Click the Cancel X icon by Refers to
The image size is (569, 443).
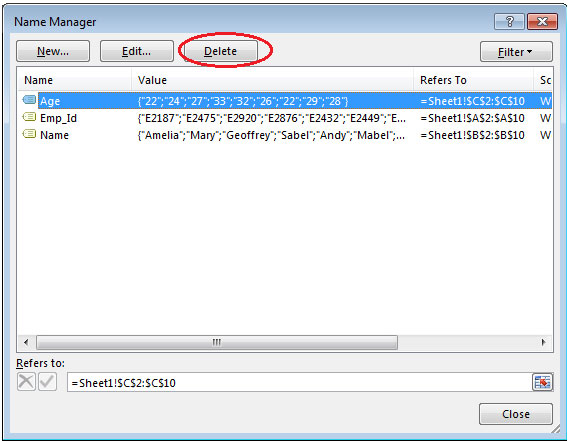point(26,382)
